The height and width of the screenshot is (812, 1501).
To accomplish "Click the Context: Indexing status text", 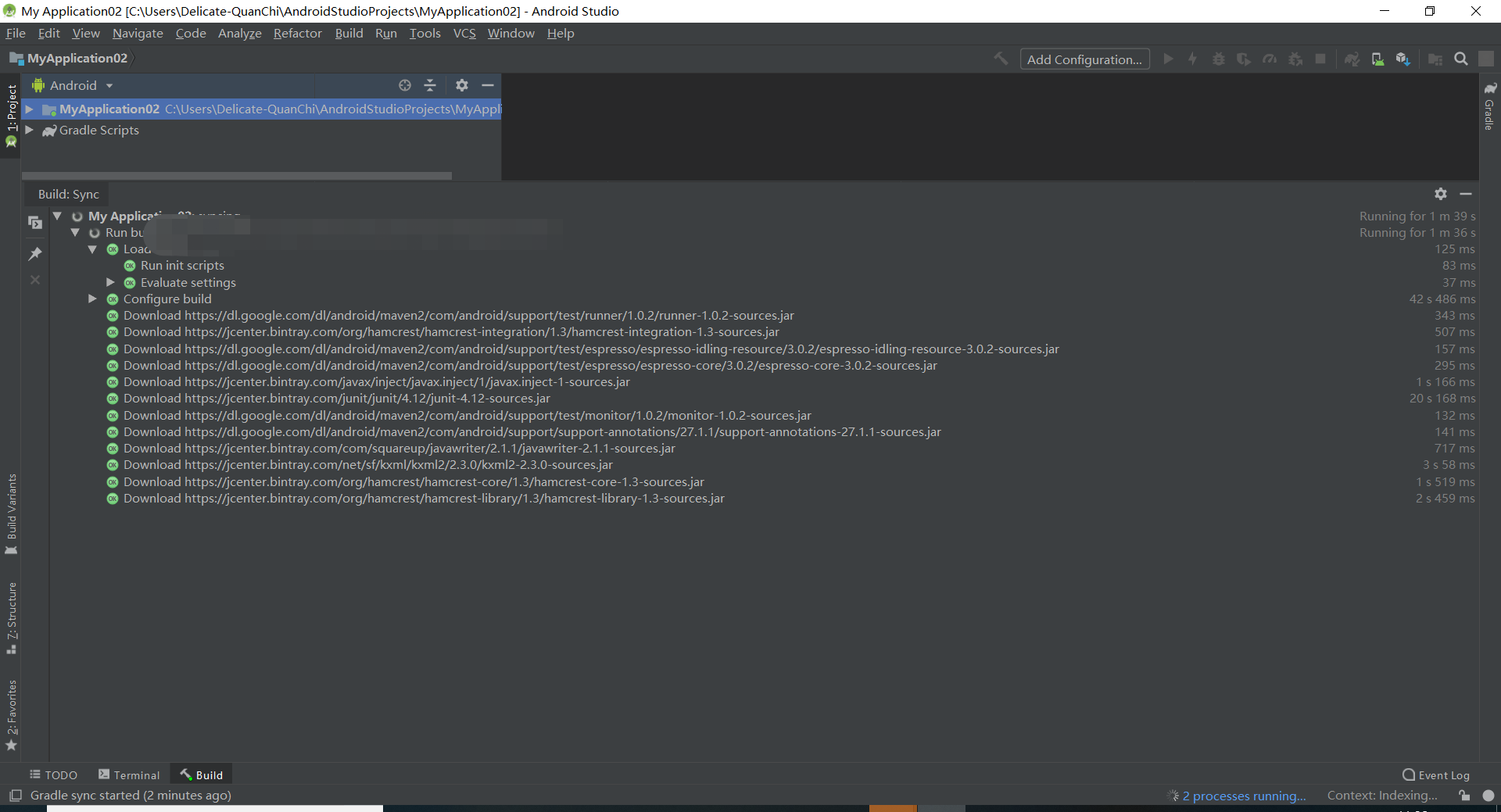I will click(x=1382, y=796).
